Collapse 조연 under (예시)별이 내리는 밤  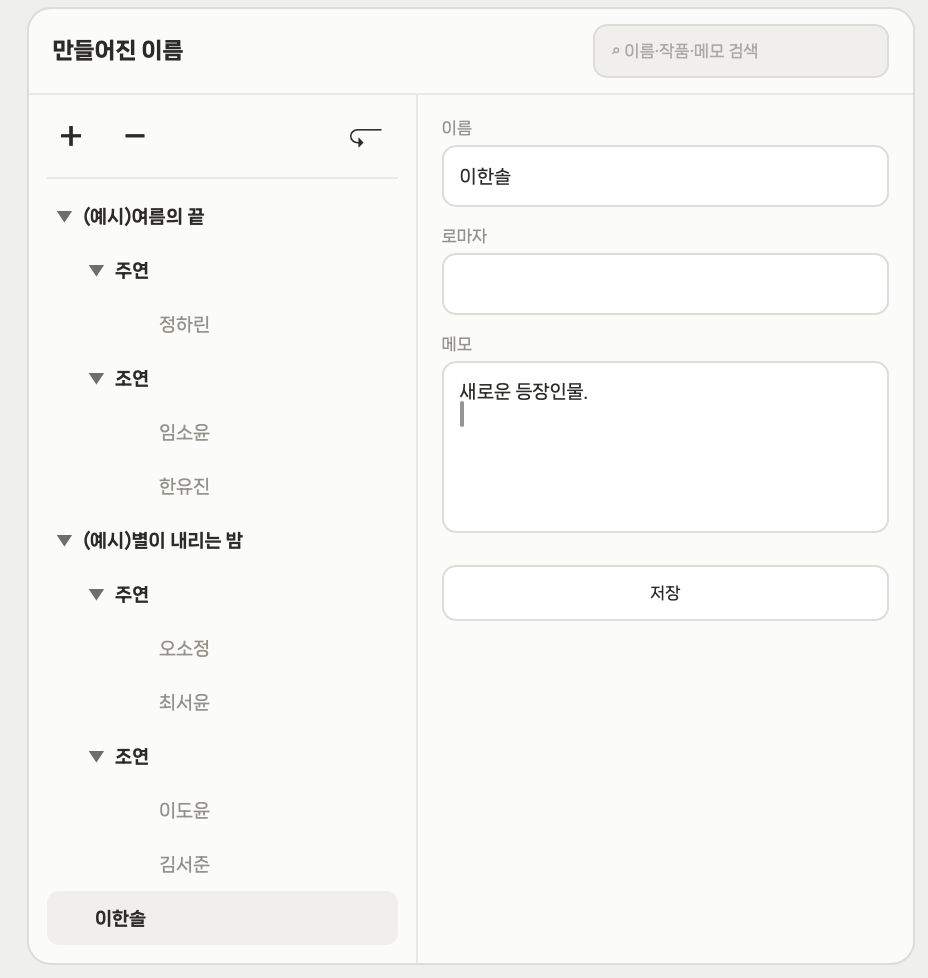[96, 757]
